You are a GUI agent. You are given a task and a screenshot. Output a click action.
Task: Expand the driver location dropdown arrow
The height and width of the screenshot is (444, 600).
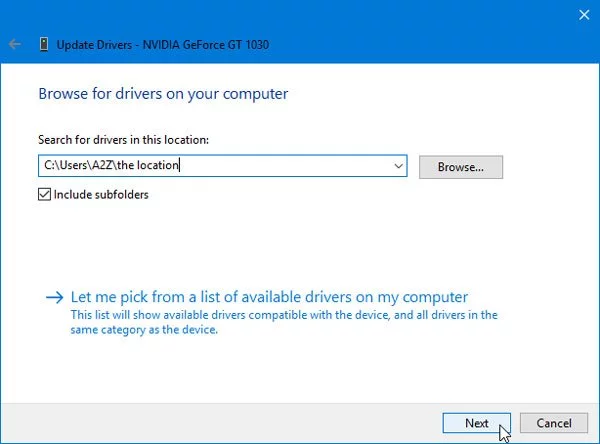398,166
